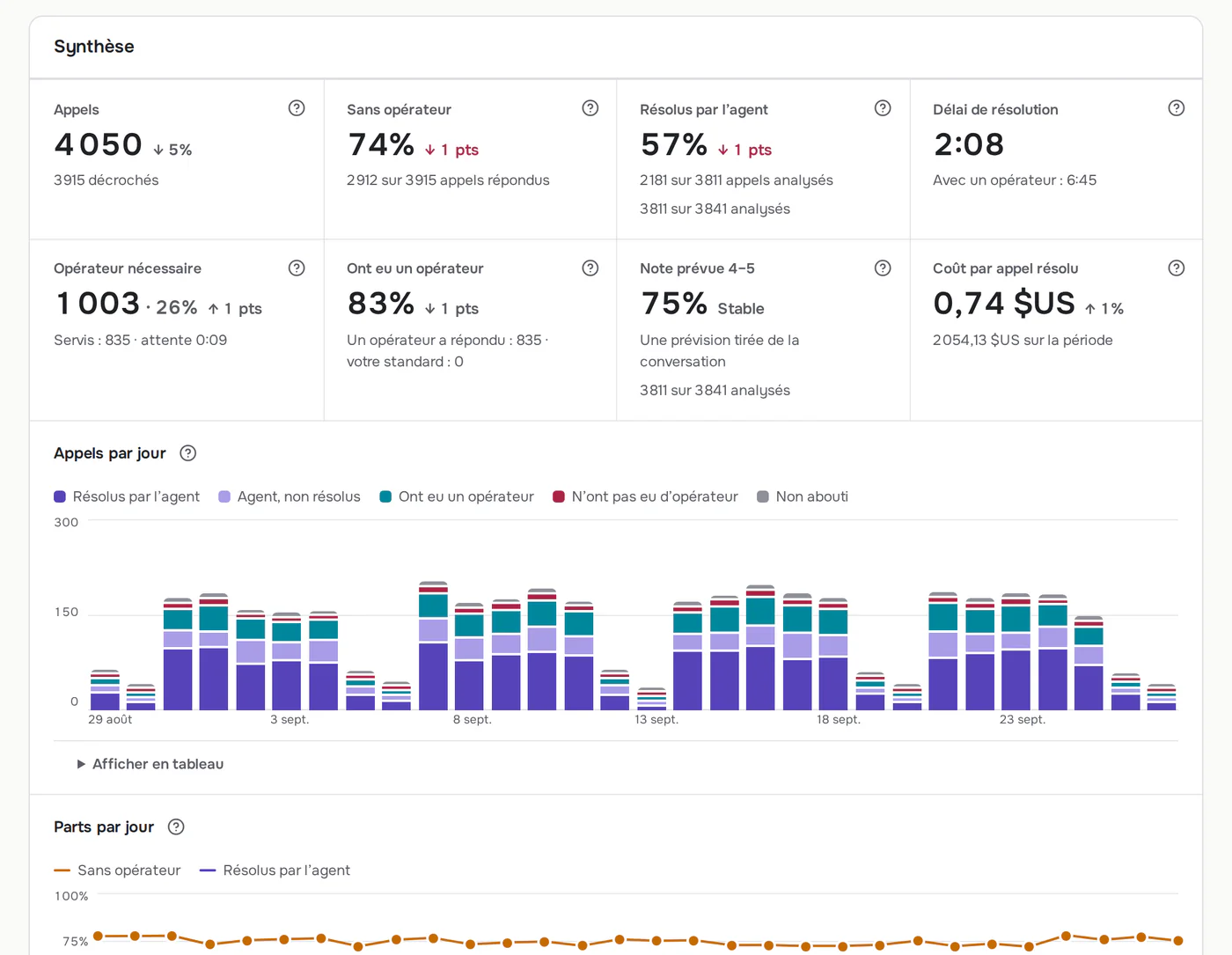Viewport: 1232px width, 955px height.
Task: Click "2181 sur 3811 appels analysés" text
Action: [x=737, y=180]
